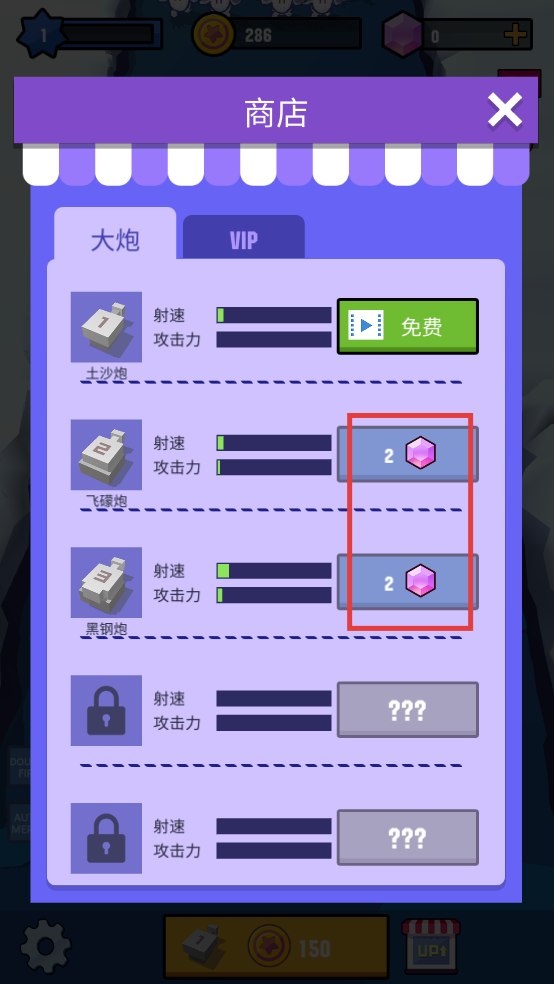Click the gold coin counter showing 286
The height and width of the screenshot is (984, 554).
[277, 34]
